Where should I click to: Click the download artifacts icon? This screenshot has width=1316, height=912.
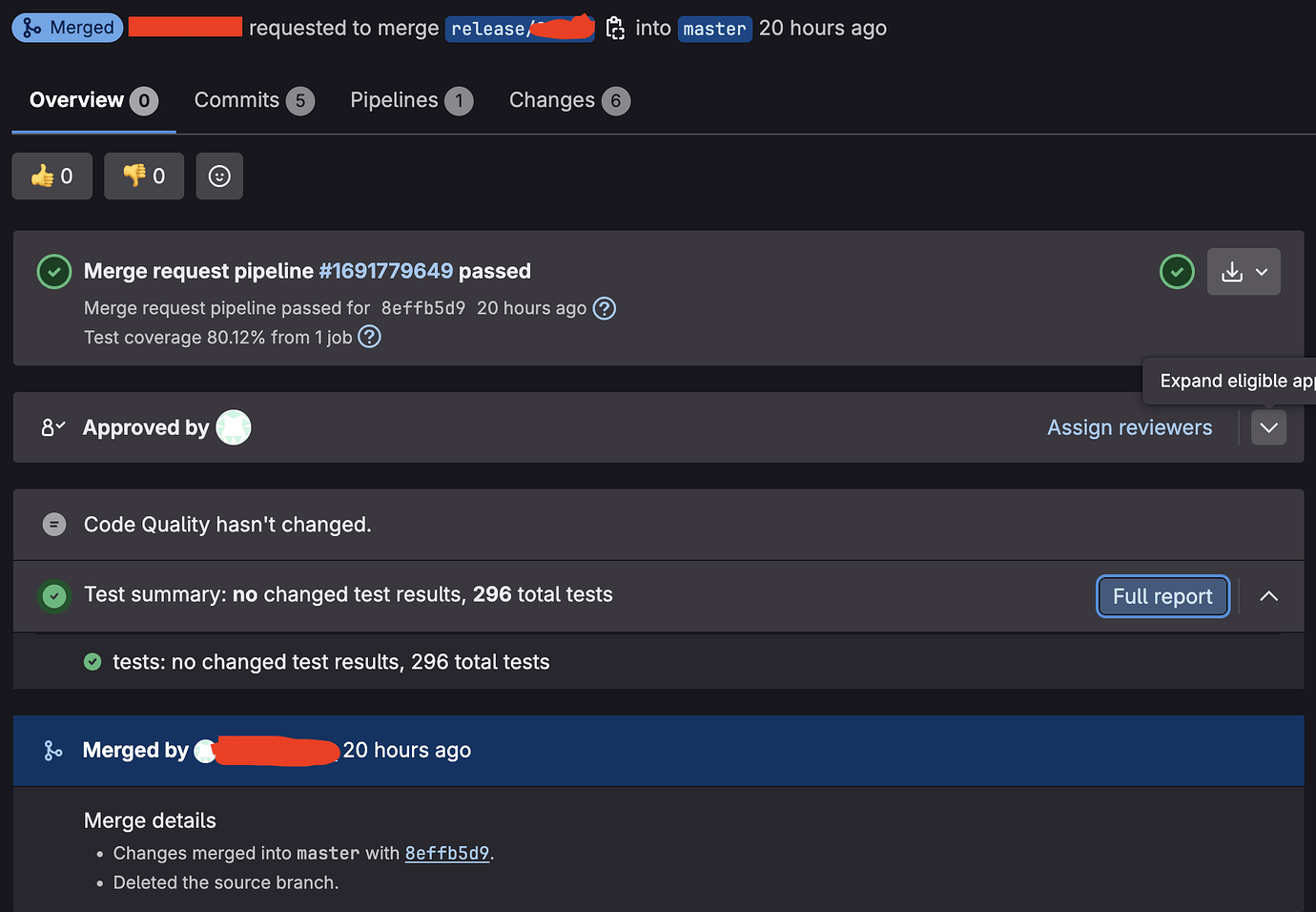[x=1232, y=271]
